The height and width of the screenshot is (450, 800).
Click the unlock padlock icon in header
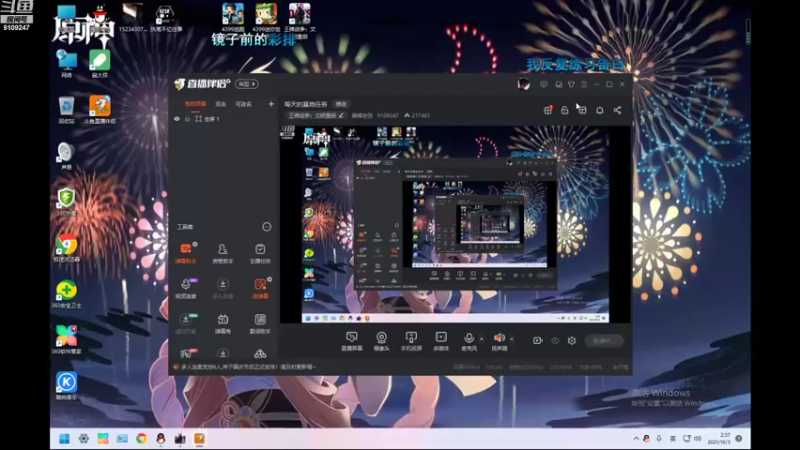[x=565, y=110]
